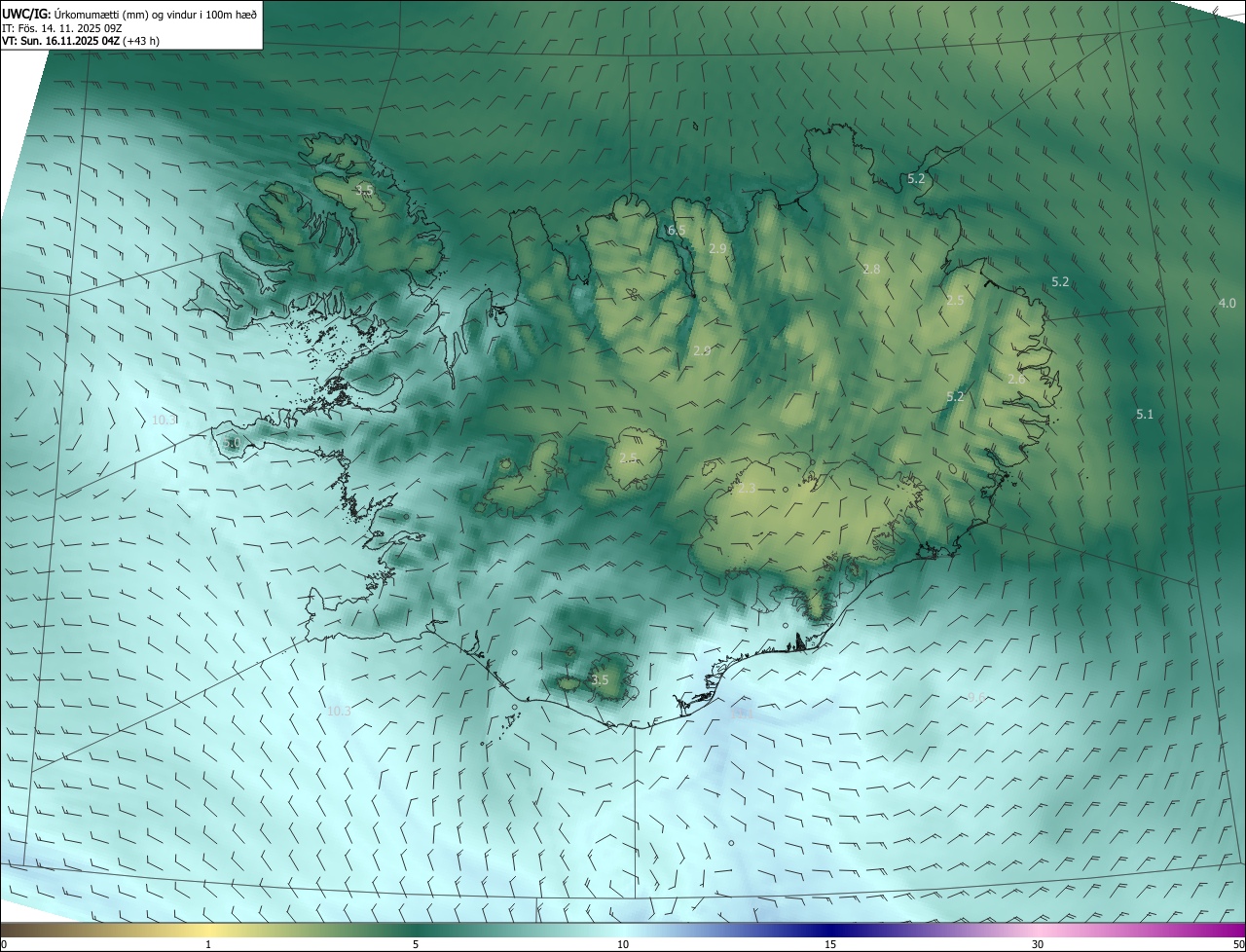Click the 4.0 value near the eastern map edge
This screenshot has height=952, width=1246.
pos(1227,303)
